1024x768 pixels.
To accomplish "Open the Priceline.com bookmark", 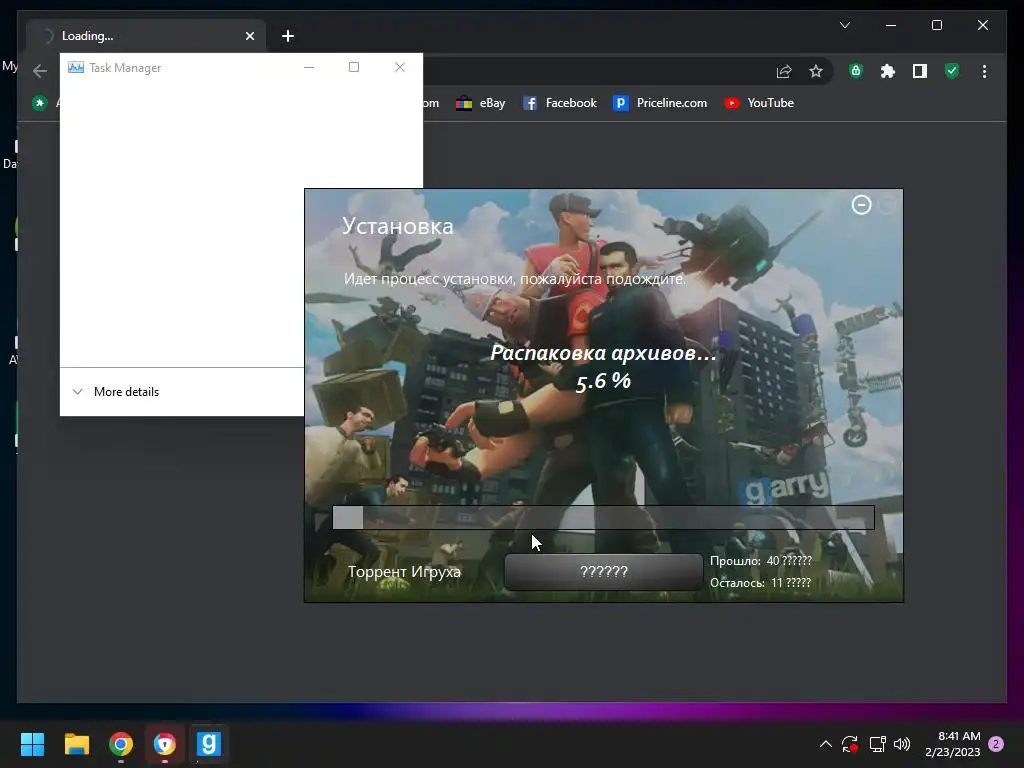I will [x=660, y=103].
